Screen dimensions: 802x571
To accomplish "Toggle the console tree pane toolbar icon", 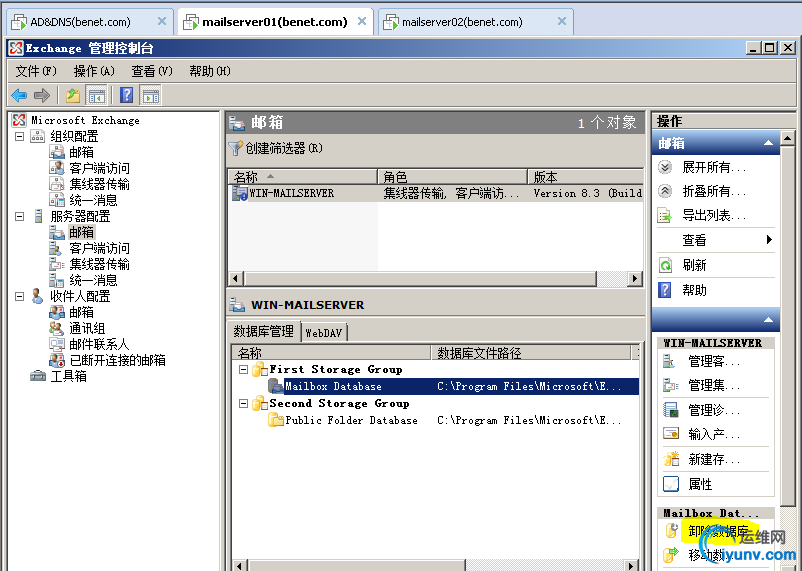I will click(96, 95).
